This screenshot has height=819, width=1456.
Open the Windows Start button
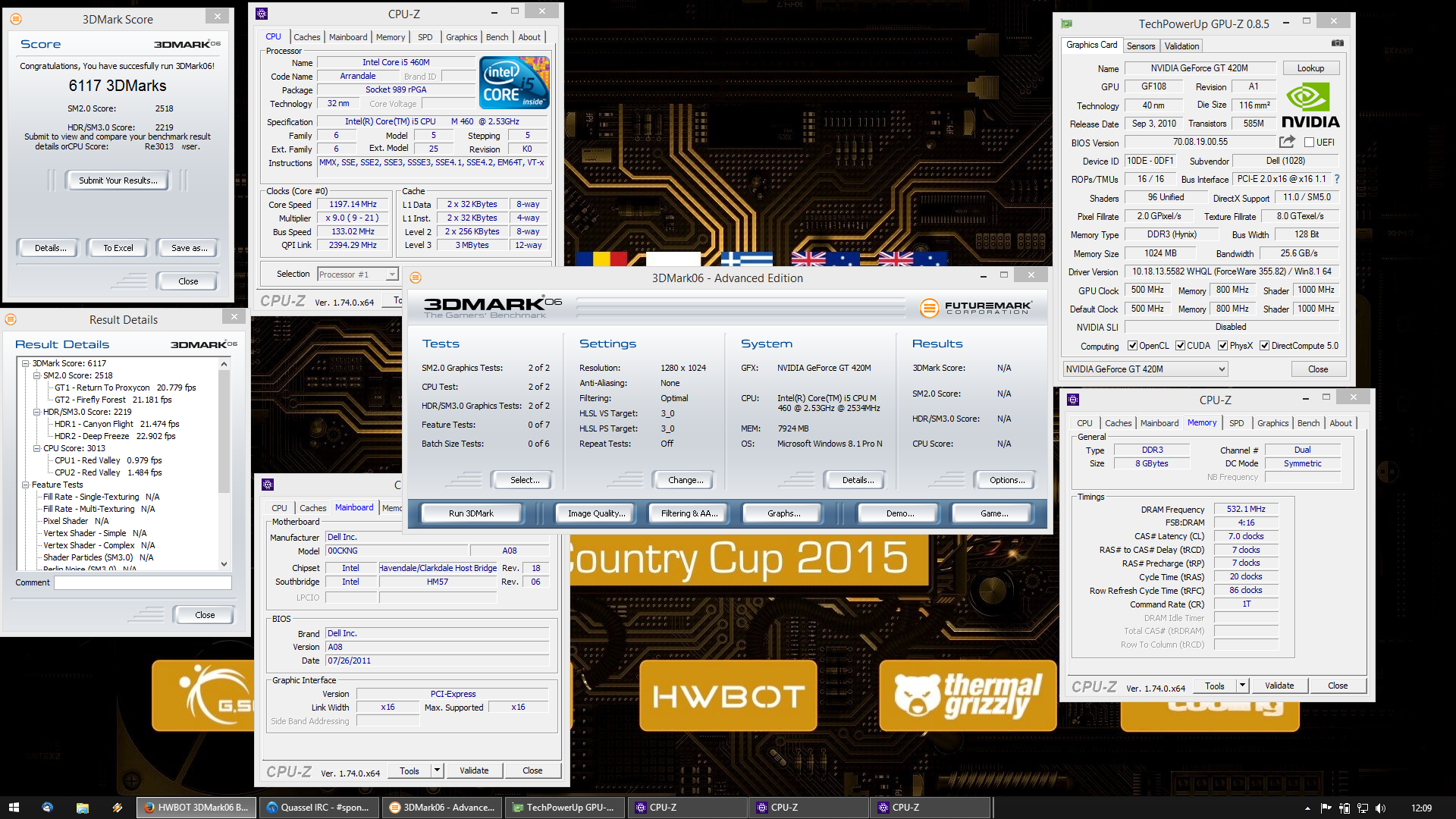click(x=14, y=808)
